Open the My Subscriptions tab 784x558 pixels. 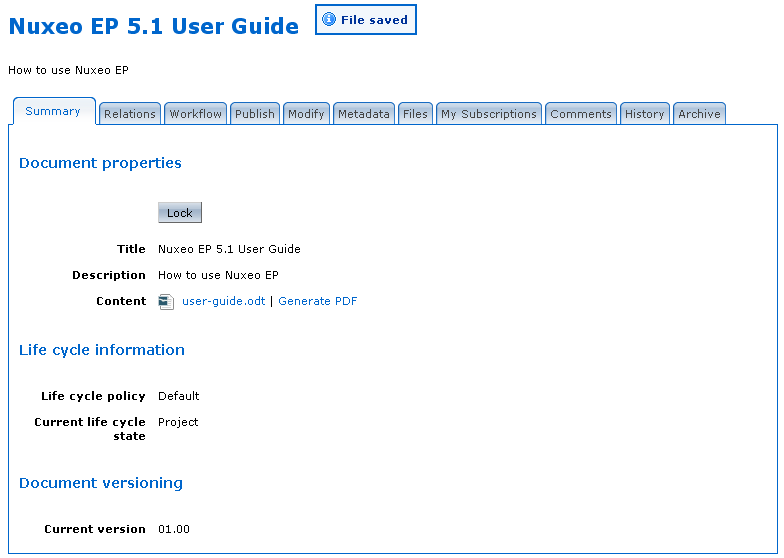click(489, 114)
